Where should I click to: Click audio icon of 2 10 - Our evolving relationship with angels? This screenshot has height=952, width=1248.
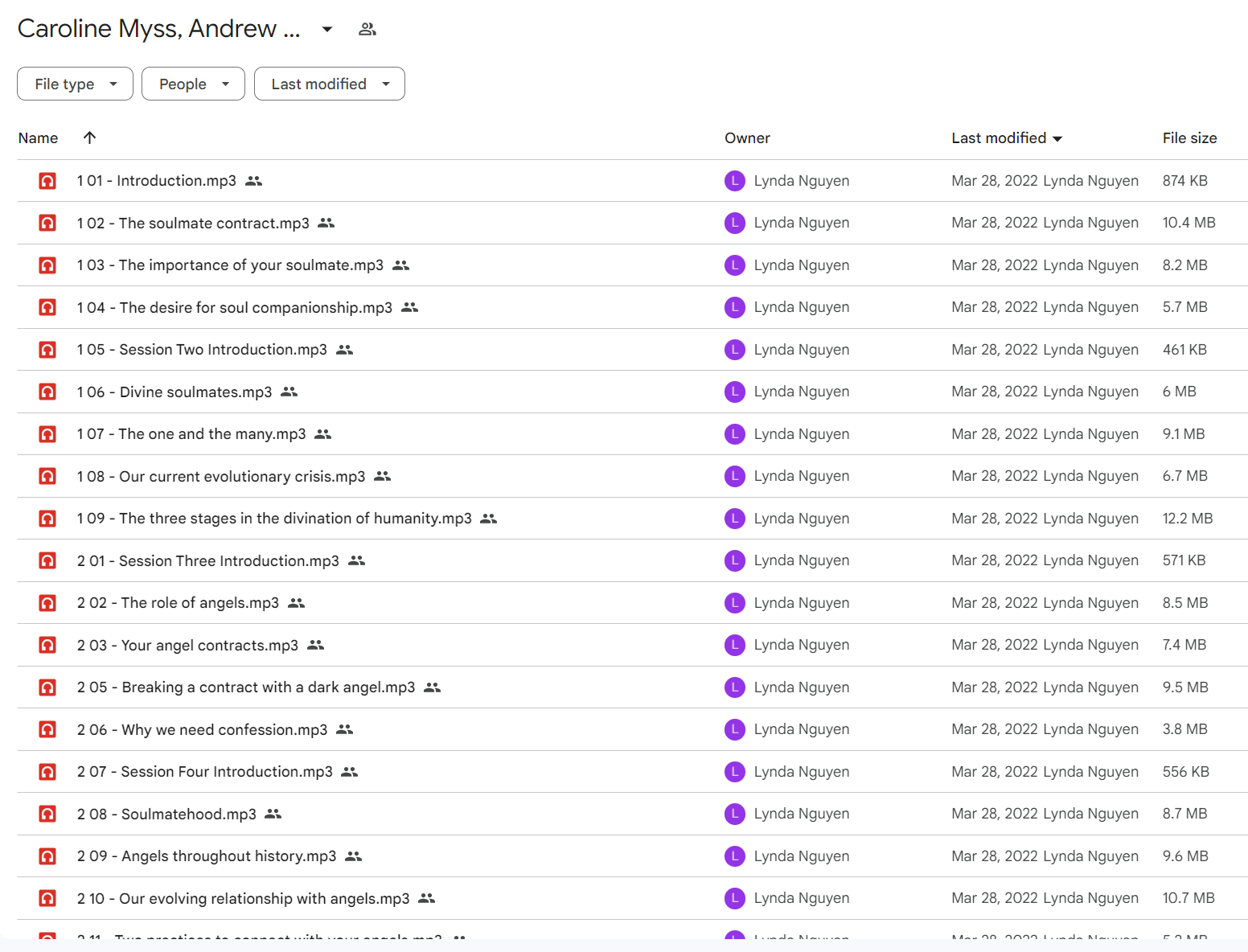click(x=47, y=898)
